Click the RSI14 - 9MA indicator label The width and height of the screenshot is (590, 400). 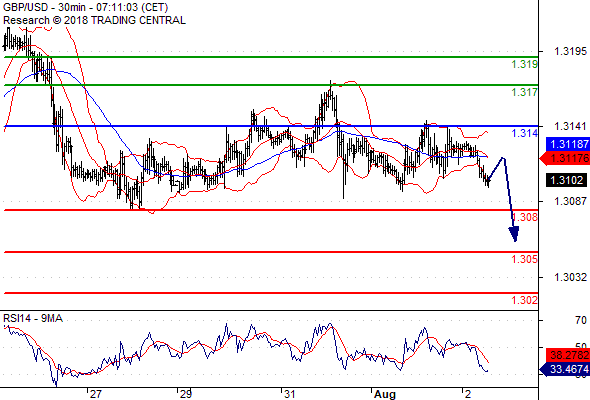pyautogui.click(x=33, y=318)
